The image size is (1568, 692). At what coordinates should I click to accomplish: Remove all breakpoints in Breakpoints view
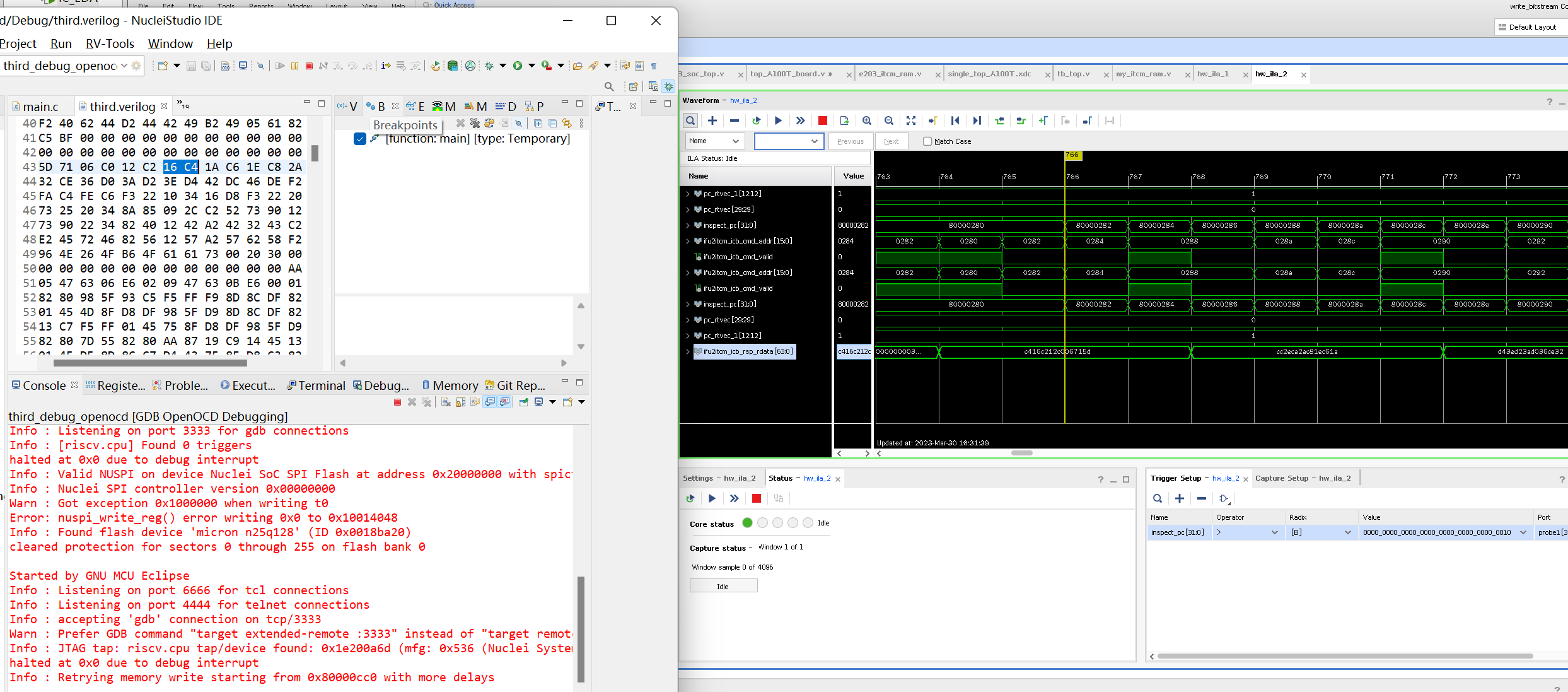pos(475,123)
